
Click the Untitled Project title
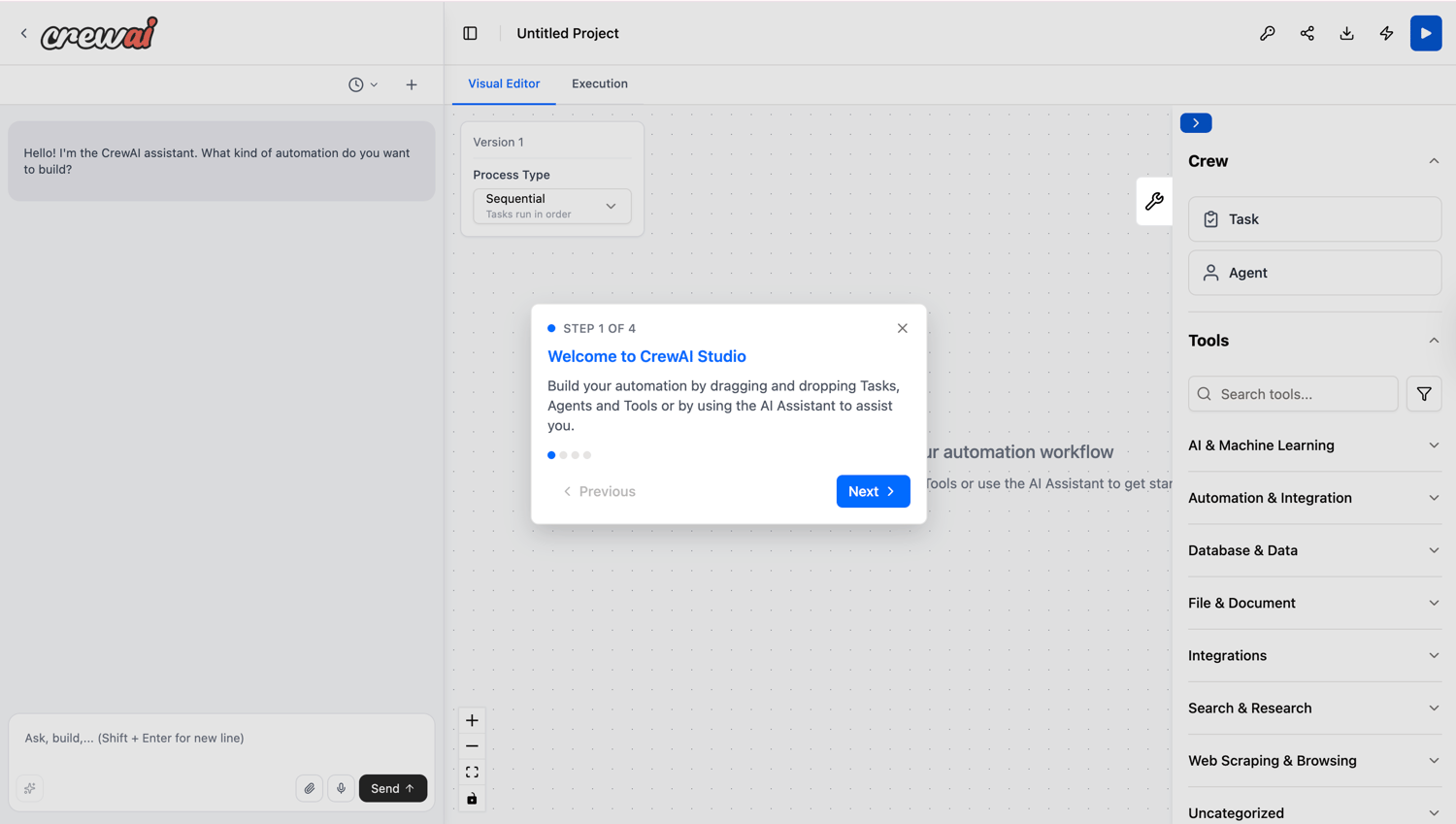click(x=568, y=33)
